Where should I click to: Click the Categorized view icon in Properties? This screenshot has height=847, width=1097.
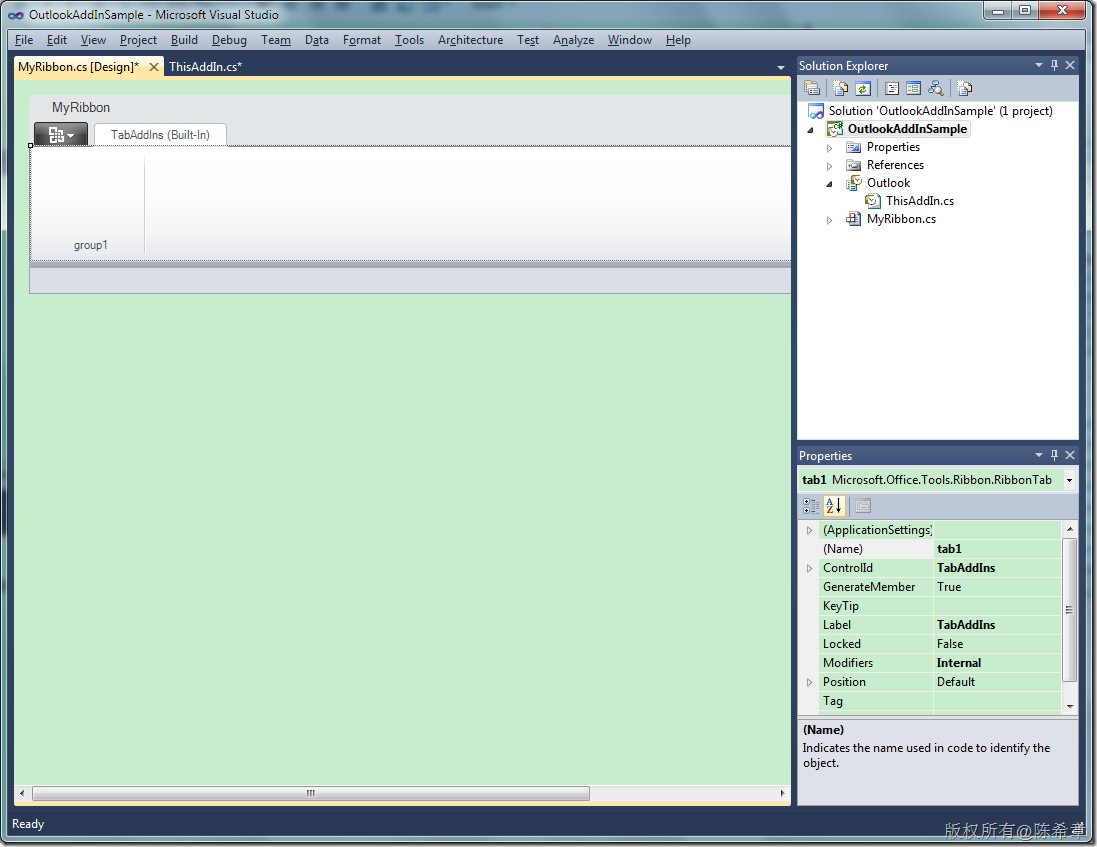click(x=811, y=506)
